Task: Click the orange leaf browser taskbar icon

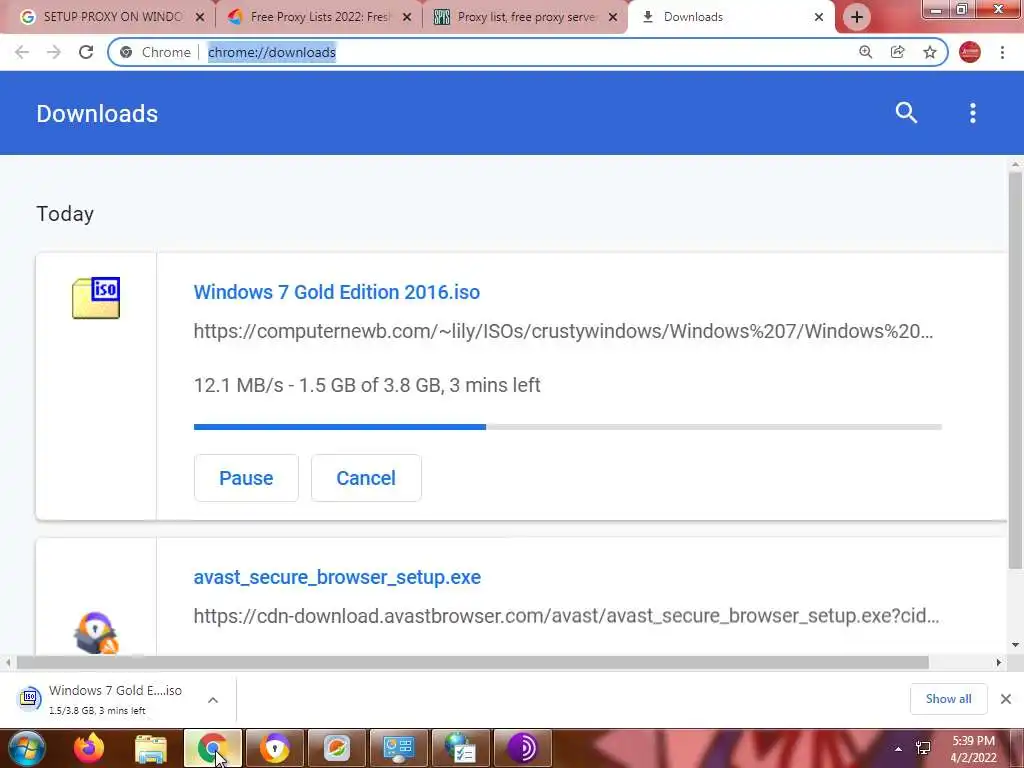Action: click(337, 748)
